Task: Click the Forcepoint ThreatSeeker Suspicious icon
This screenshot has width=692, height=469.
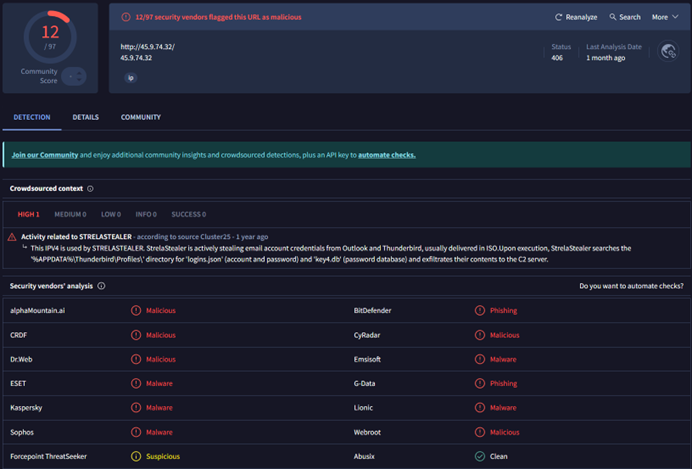Action: pos(136,456)
